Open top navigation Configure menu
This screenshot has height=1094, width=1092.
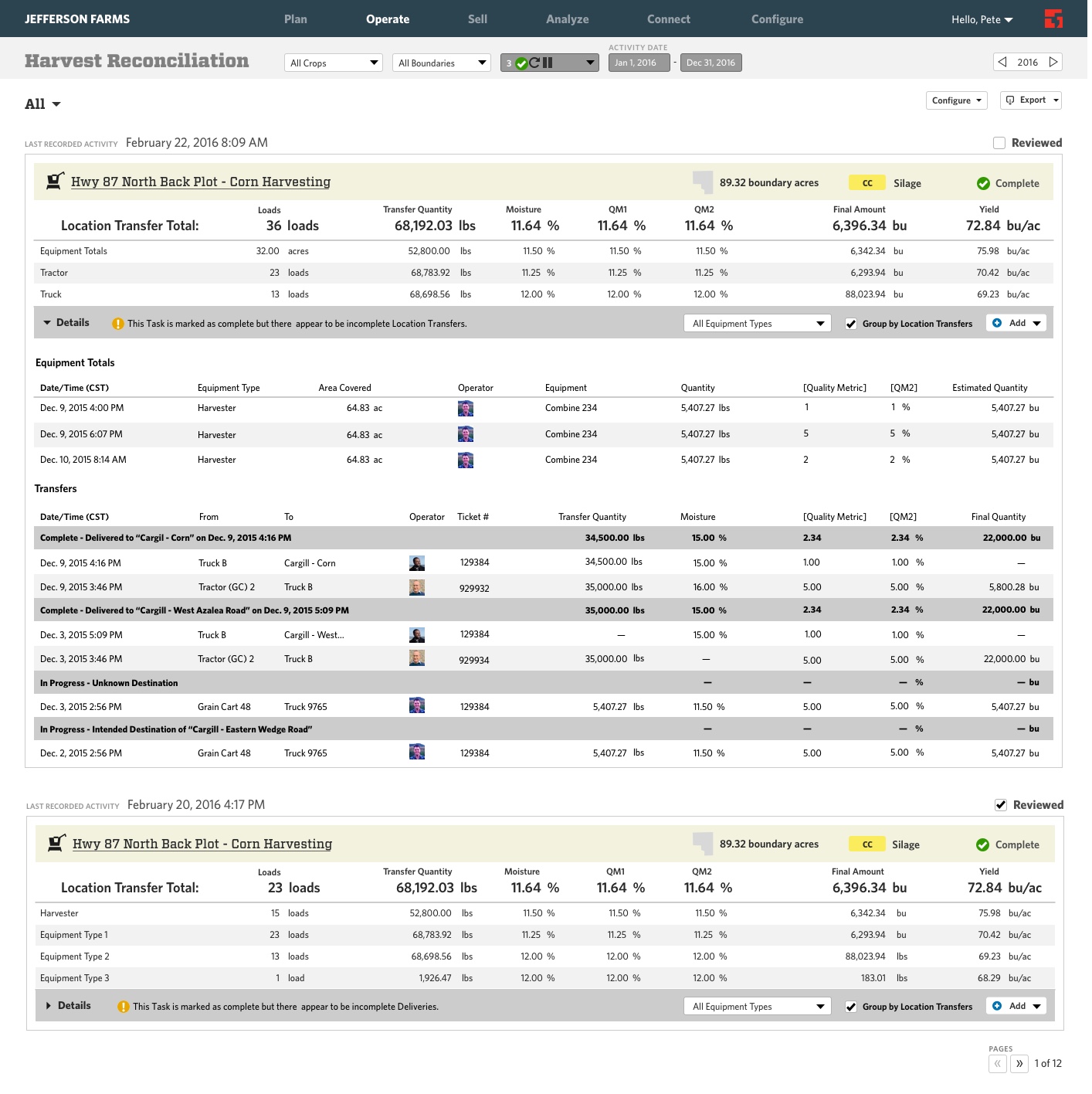pyautogui.click(x=778, y=19)
